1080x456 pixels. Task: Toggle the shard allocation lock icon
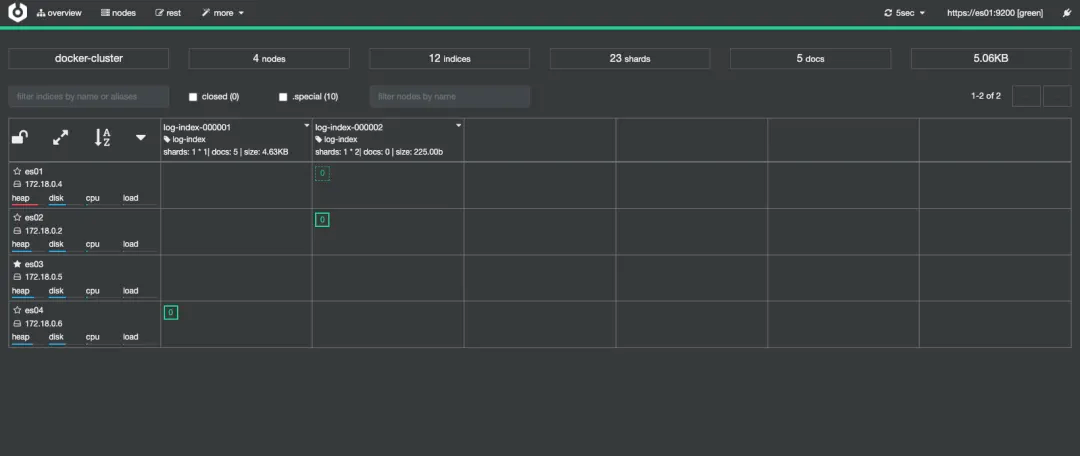click(20, 138)
